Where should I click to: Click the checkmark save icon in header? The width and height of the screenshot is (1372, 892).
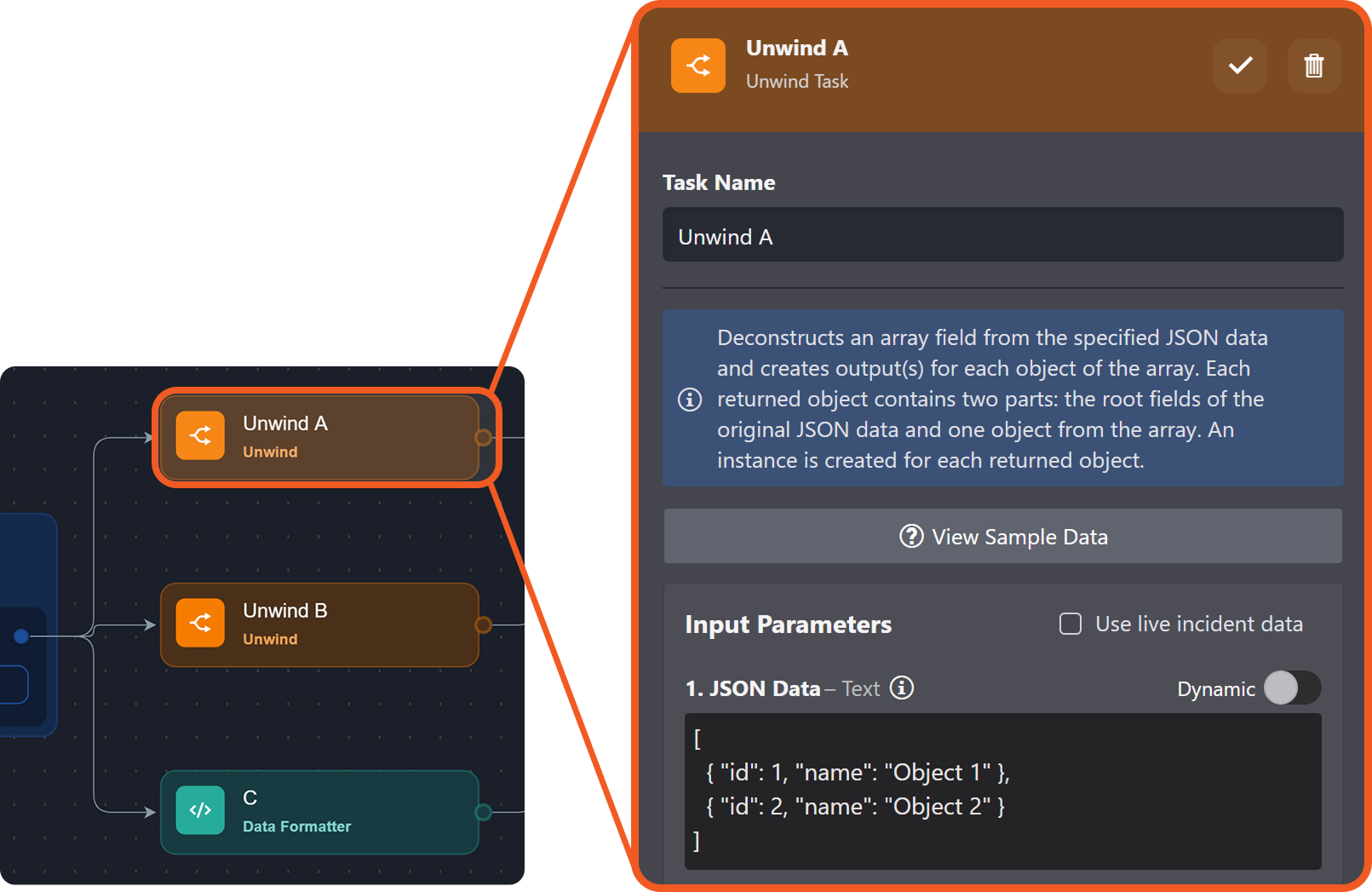click(x=1239, y=66)
